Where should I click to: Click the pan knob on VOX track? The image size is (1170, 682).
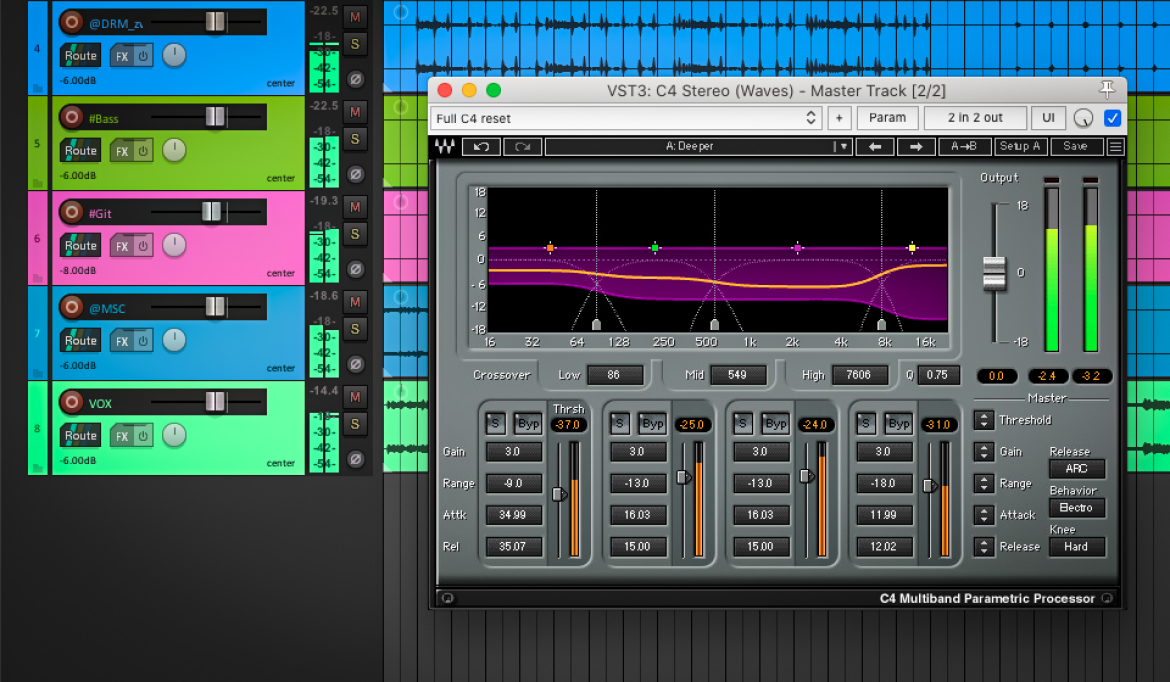click(174, 435)
